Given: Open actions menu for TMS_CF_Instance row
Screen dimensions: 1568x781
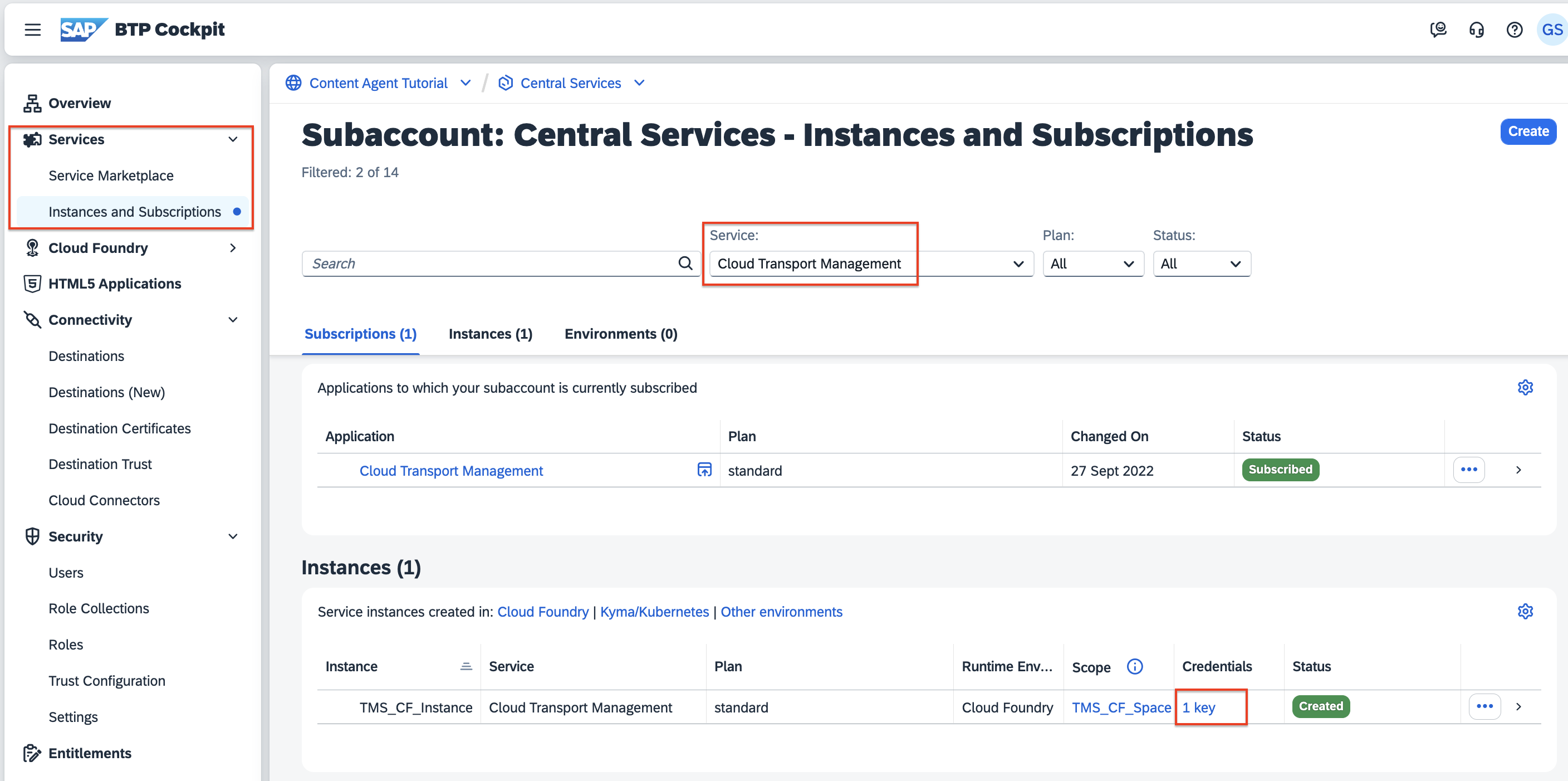Looking at the screenshot, I should [x=1484, y=706].
